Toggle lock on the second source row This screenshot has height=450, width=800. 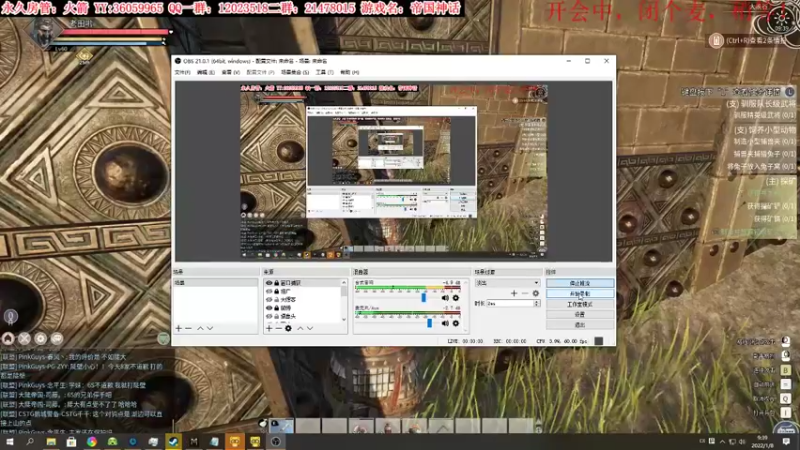pyautogui.click(x=277, y=291)
